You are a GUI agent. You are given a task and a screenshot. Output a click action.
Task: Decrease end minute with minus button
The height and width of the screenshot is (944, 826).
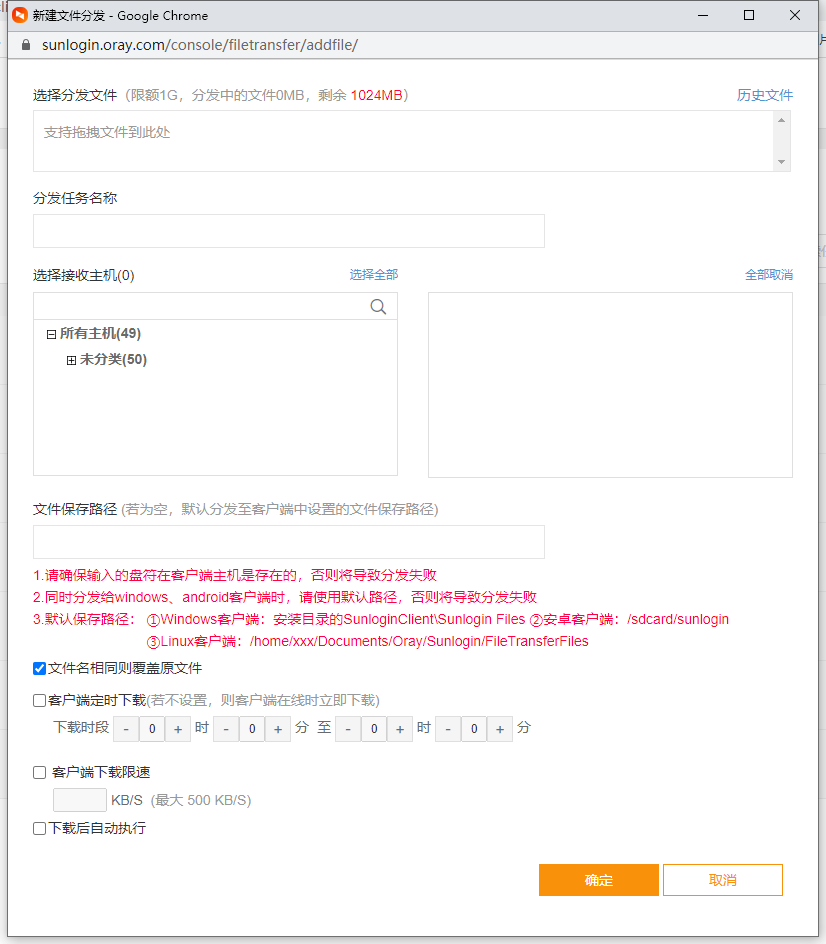point(448,729)
